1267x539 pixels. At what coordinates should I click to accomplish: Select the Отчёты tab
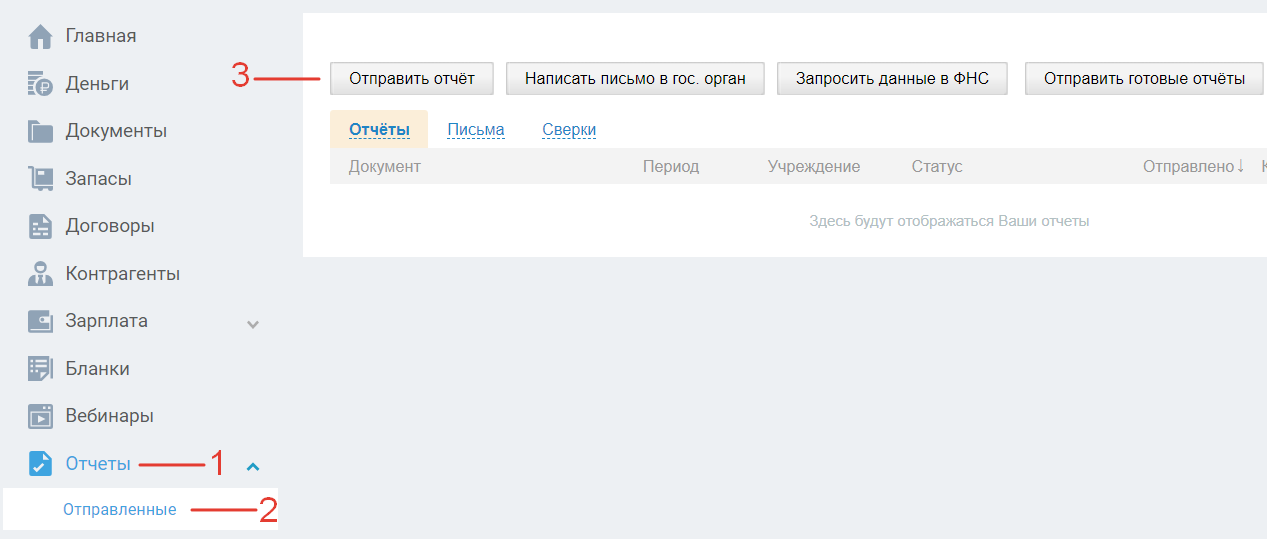click(379, 130)
